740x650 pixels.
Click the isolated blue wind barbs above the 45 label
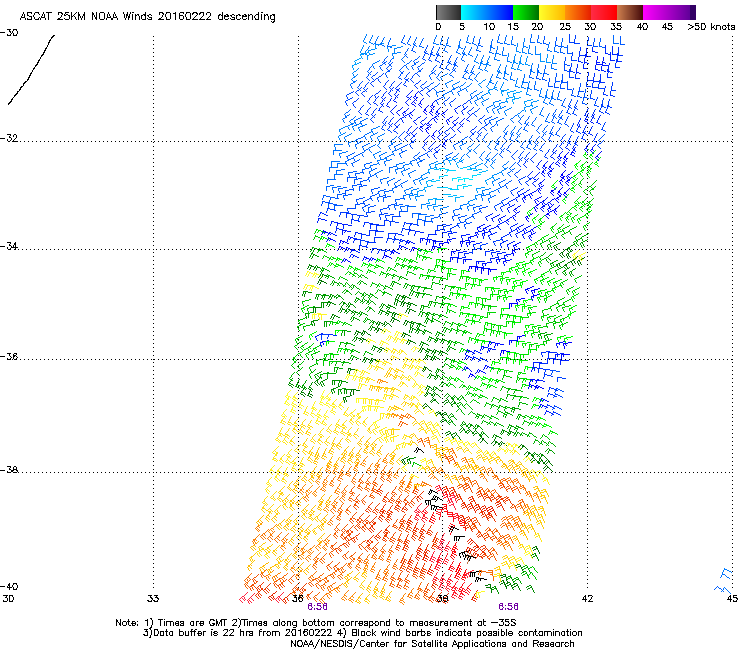tap(724, 582)
